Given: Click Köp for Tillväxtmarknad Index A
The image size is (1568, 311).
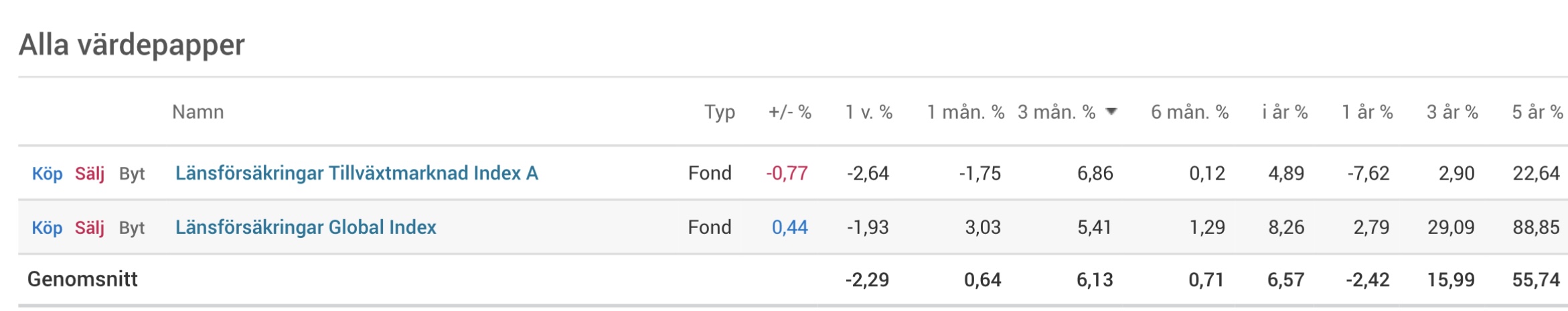Looking at the screenshot, I should point(47,174).
